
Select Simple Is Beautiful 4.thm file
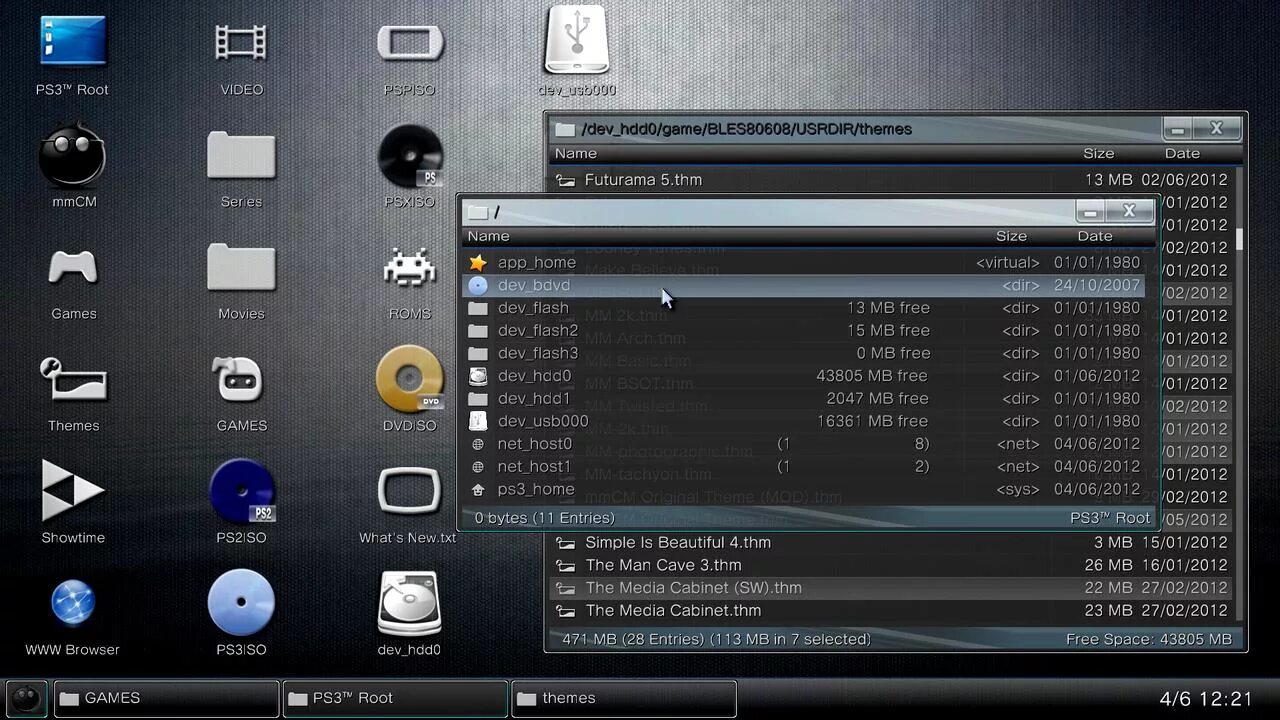892,542
